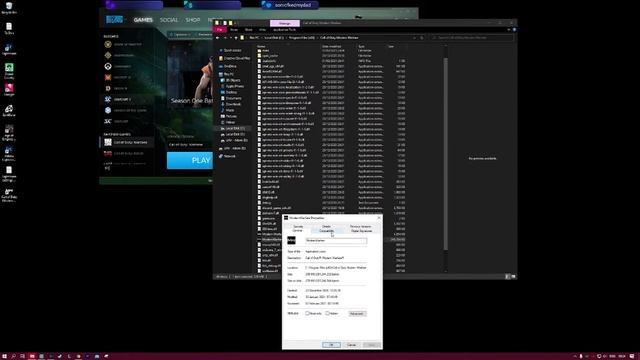Open Explorer help icon
This screenshot has height=360, width=640.
point(514,30)
